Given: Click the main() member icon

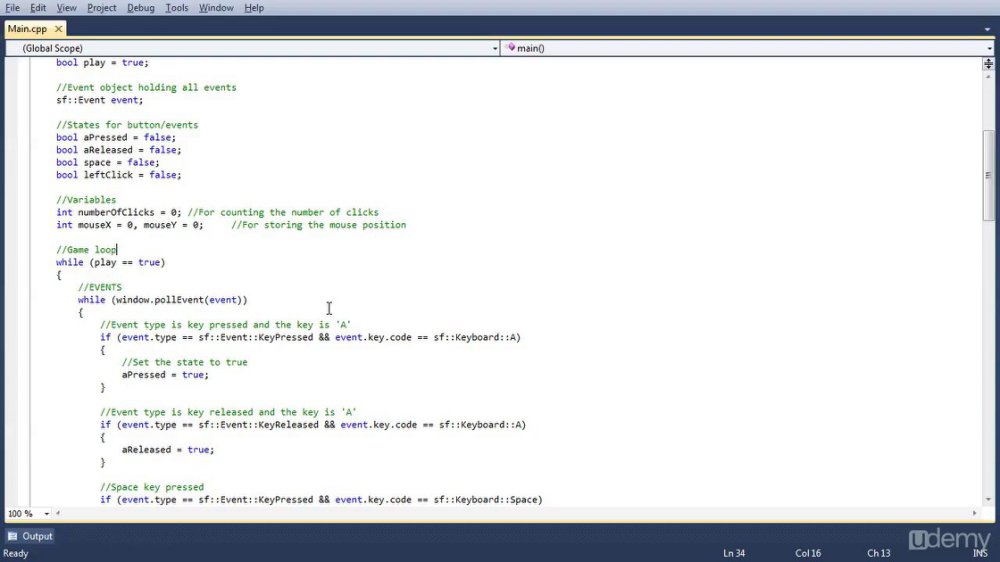Looking at the screenshot, I should point(510,48).
